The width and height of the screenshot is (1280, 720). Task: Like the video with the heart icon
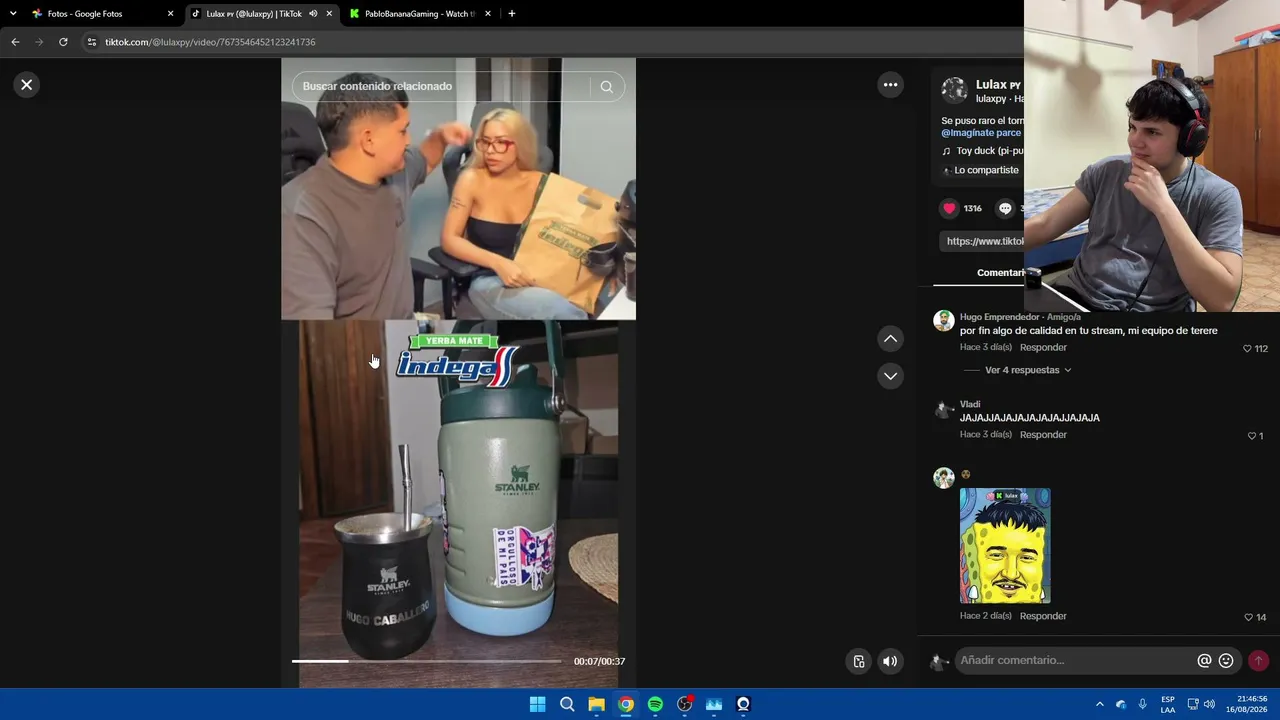[949, 208]
